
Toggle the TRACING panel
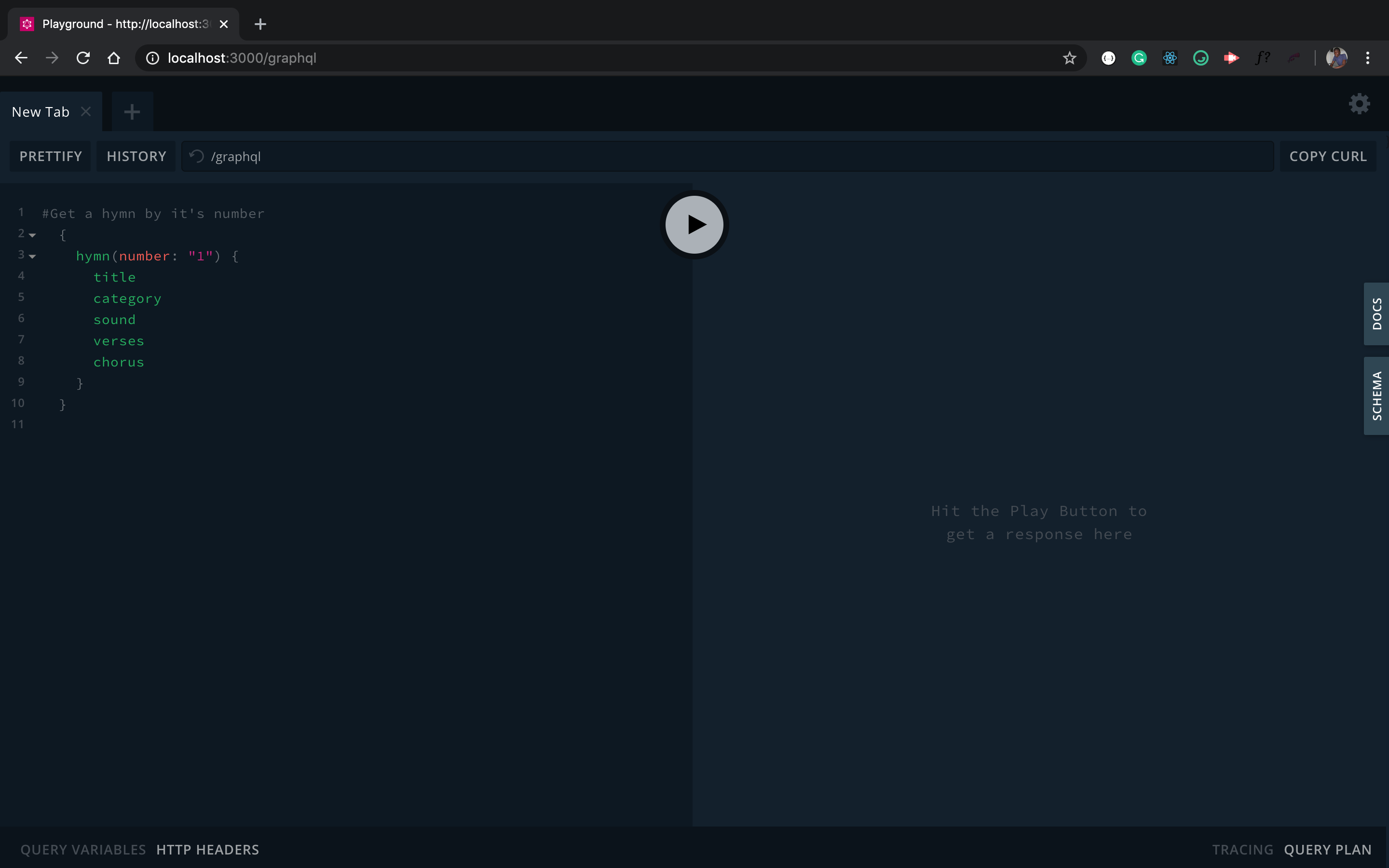click(x=1242, y=849)
